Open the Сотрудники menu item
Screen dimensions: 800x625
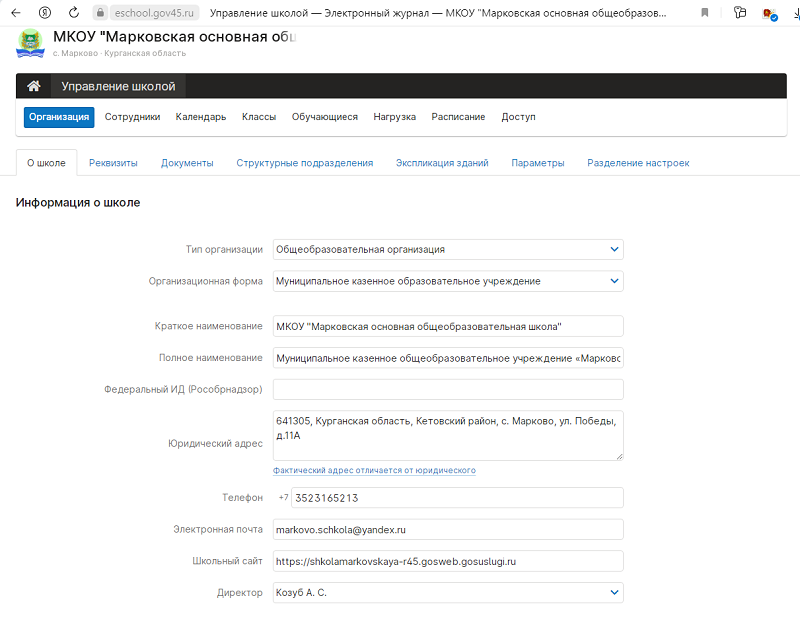pyautogui.click(x=132, y=117)
